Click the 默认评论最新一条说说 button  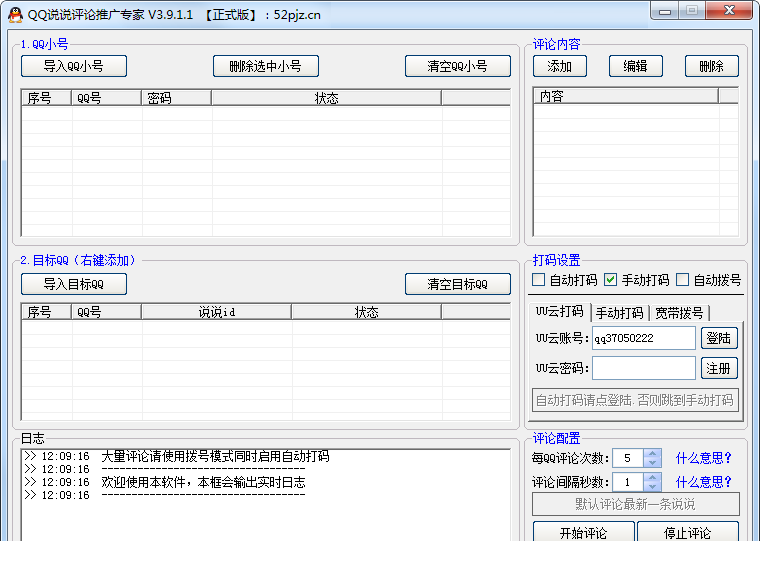635,504
